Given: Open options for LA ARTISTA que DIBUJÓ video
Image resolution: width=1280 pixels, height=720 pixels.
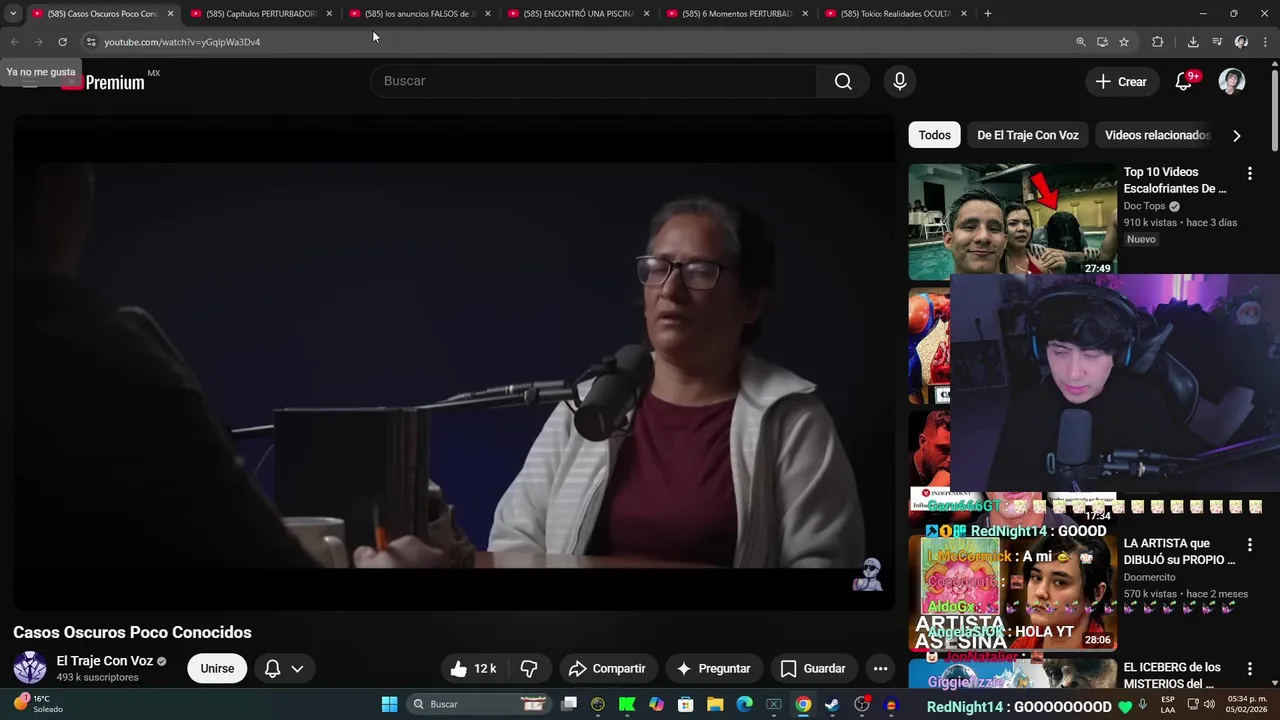Looking at the screenshot, I should (1249, 545).
